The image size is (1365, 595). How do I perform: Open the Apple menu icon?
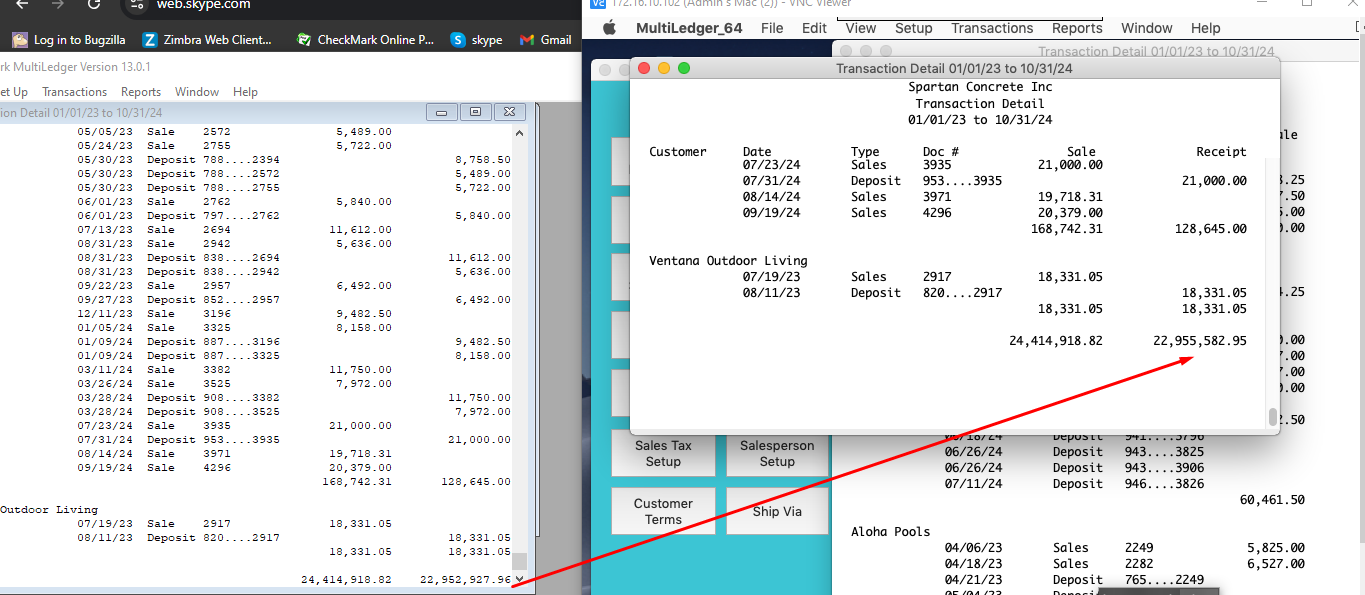(608, 29)
